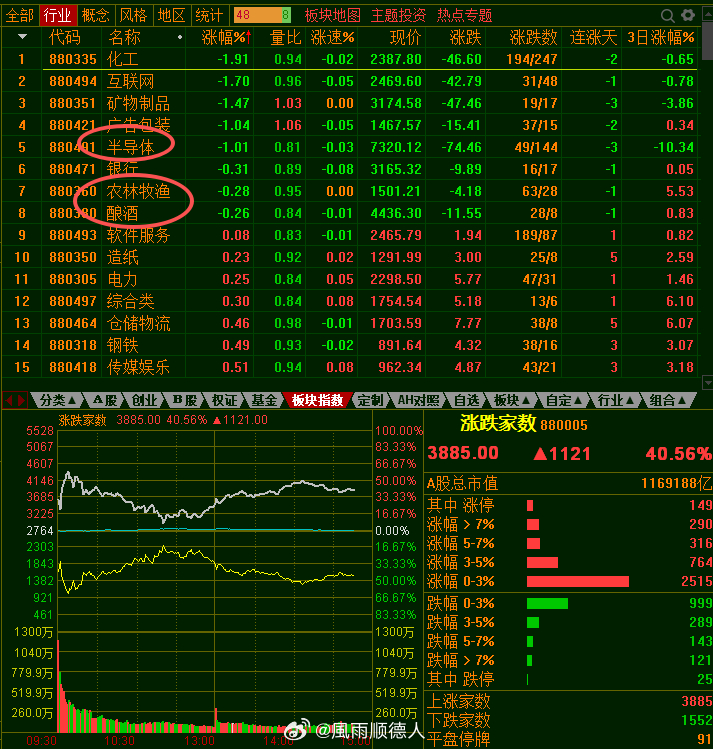This screenshot has height=749, width=713.
Task: Switch to 基金 bottom tab
Action: pyautogui.click(x=264, y=400)
